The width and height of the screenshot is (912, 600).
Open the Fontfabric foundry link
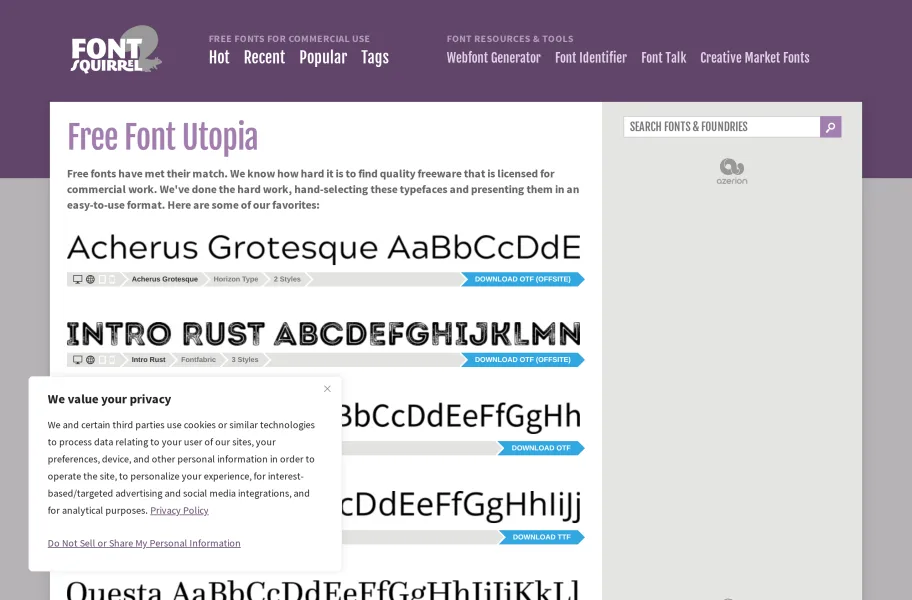click(198, 360)
